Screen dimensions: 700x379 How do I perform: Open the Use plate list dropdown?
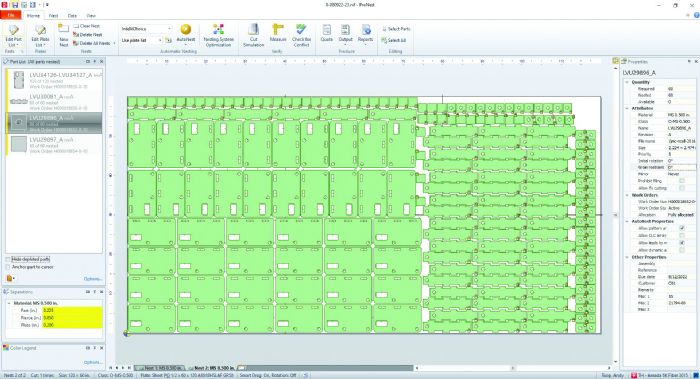(141, 40)
